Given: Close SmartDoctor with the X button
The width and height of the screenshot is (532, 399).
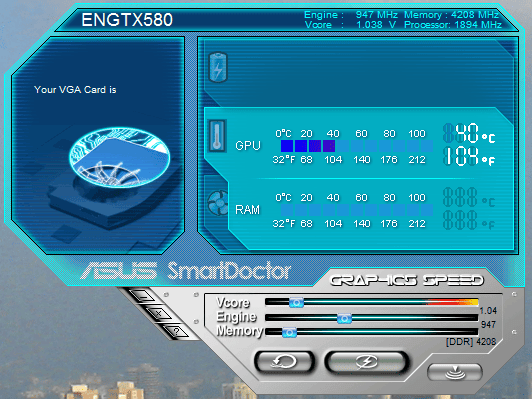Looking at the screenshot, I should 159,313.
